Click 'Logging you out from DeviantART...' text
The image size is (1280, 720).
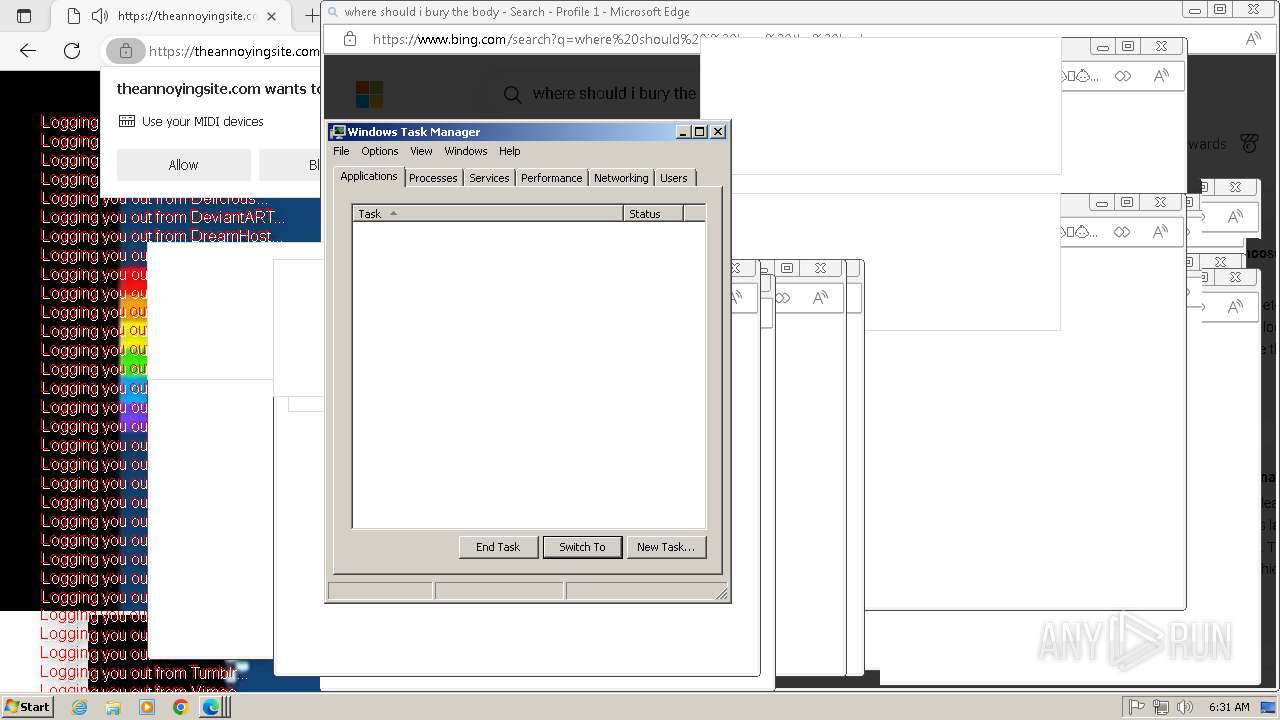163,217
